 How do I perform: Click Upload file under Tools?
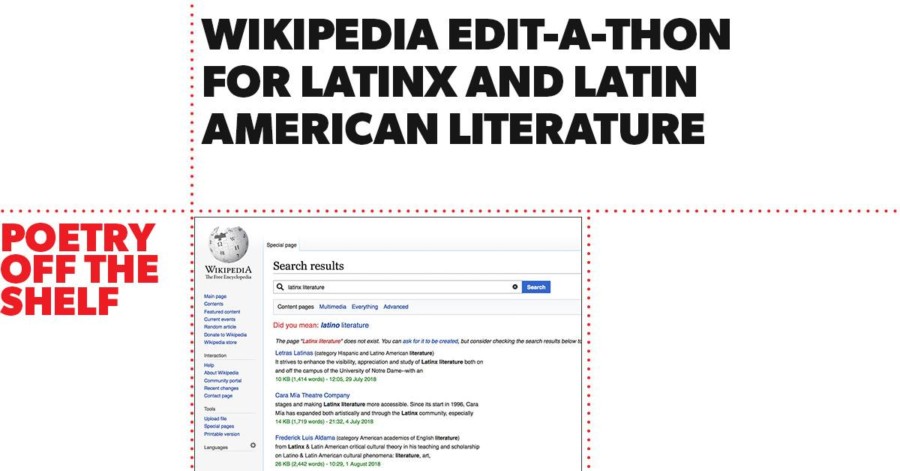[215, 419]
